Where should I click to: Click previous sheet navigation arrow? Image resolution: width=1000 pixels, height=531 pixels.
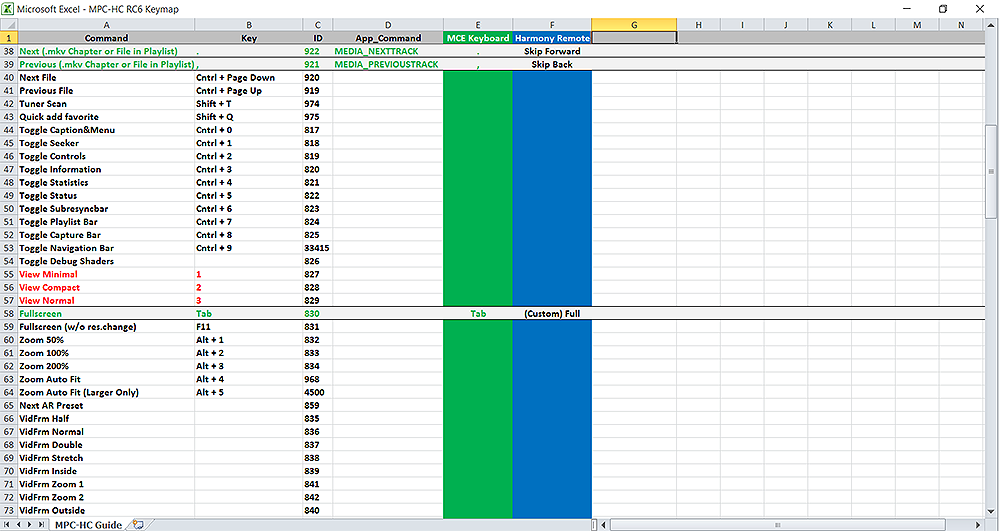18,525
